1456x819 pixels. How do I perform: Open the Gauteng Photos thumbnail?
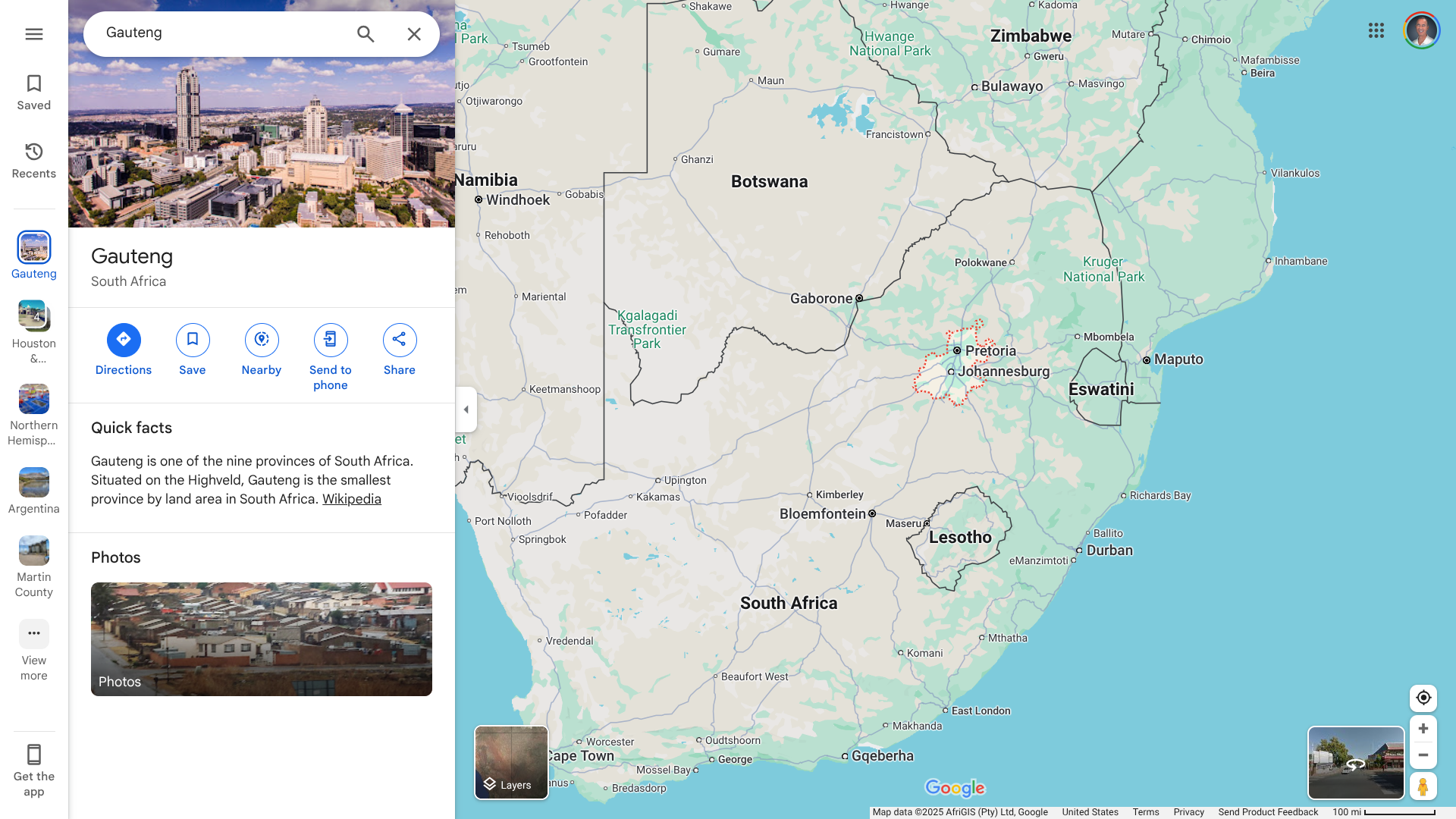point(262,639)
